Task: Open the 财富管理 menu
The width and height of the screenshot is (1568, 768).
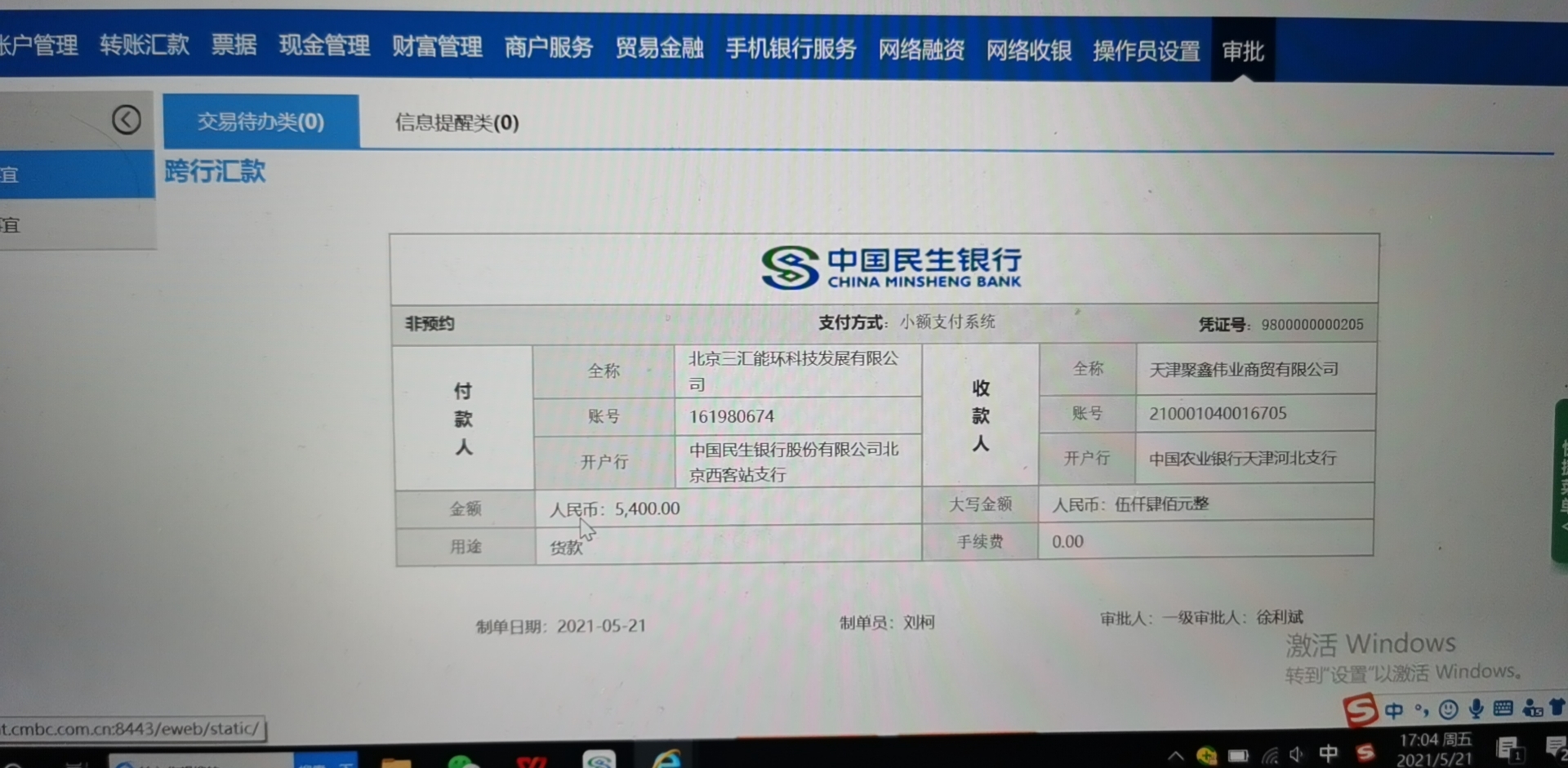Action: tap(437, 46)
